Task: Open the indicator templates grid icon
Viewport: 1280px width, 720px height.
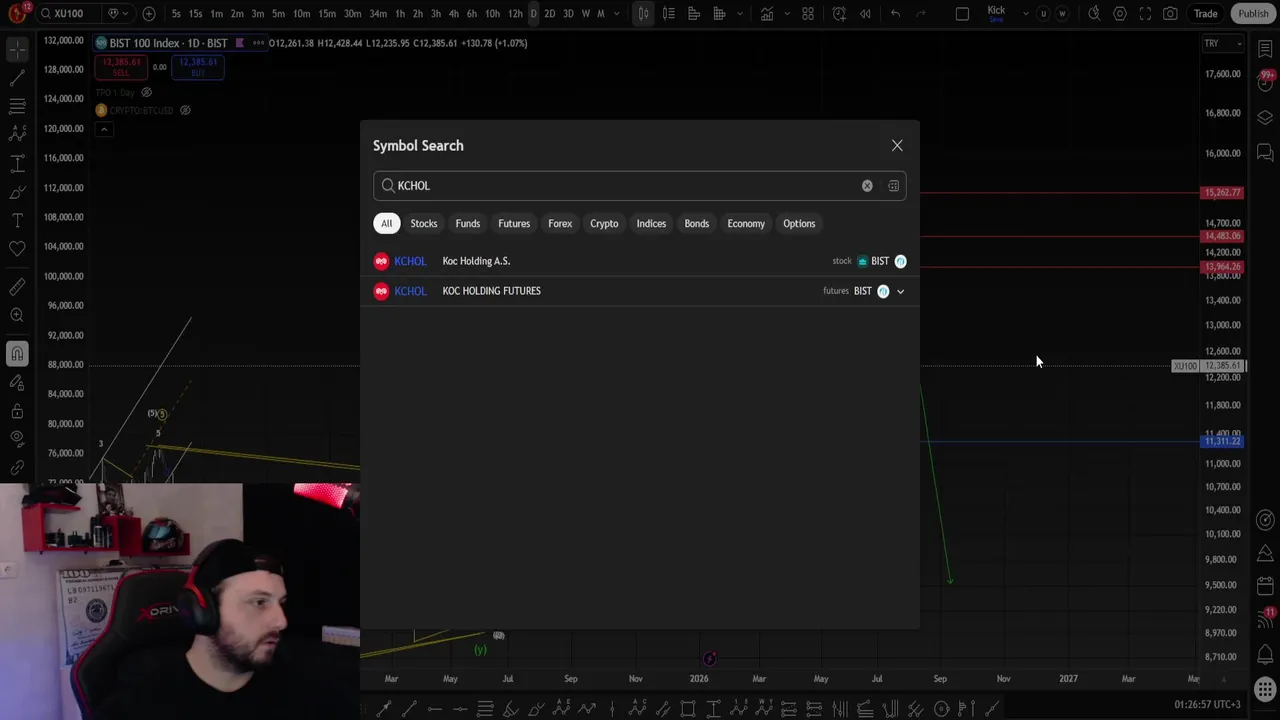Action: pos(808,14)
